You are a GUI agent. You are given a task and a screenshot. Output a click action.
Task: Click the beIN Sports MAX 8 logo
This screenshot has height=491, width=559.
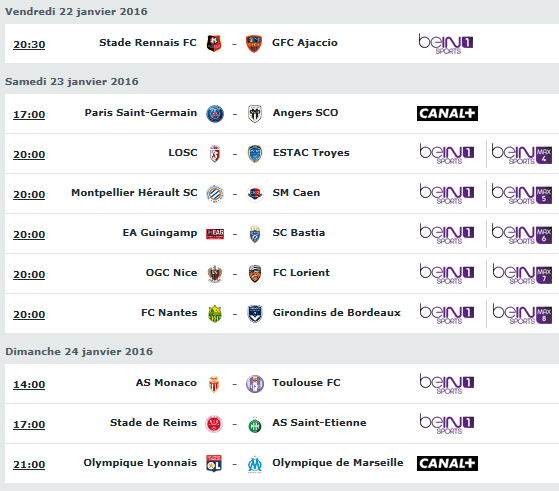(x=522, y=314)
